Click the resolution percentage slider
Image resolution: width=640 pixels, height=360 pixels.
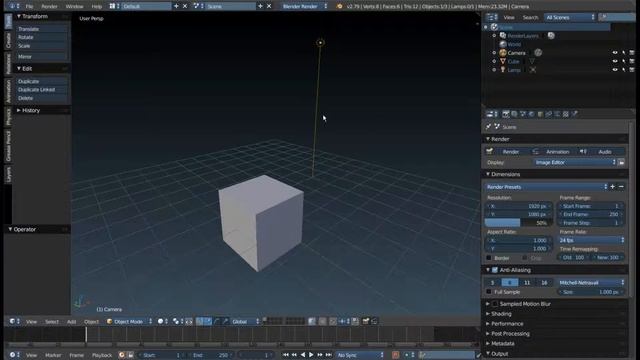coord(518,223)
